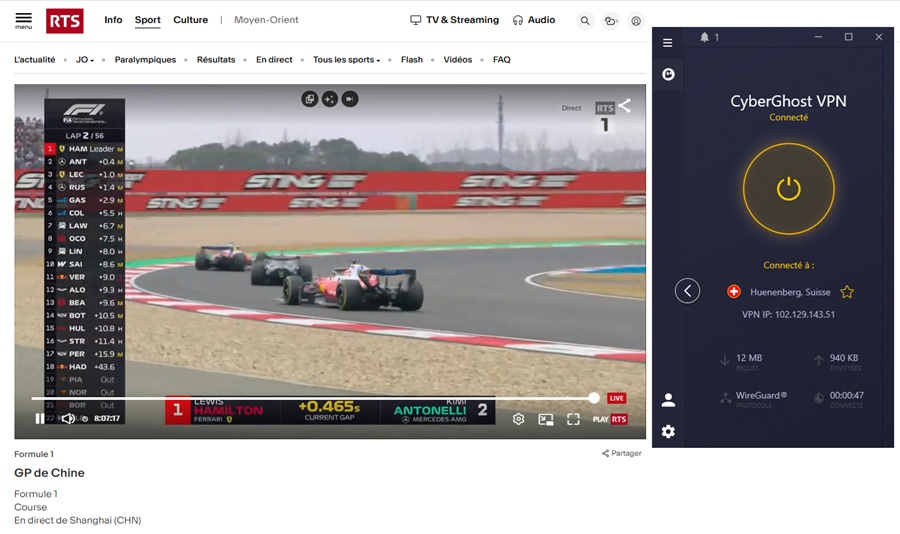Open the Sport section
Screen dimensions: 900x534
(x=148, y=20)
